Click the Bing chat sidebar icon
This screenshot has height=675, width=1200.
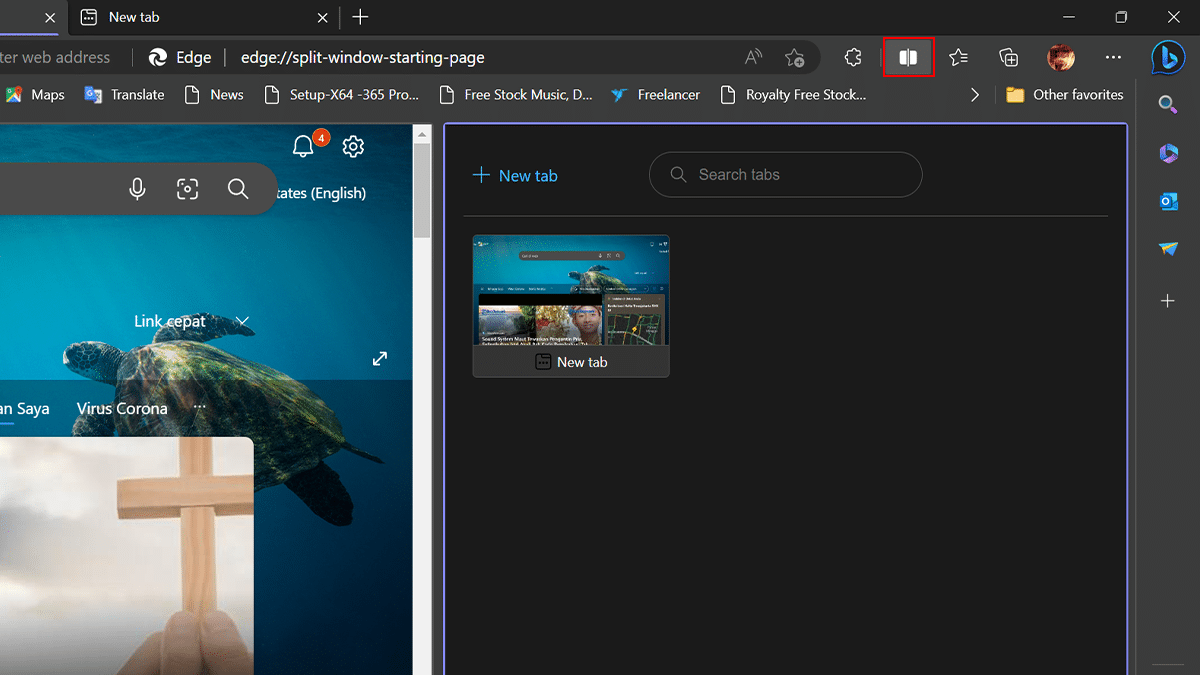[1167, 58]
